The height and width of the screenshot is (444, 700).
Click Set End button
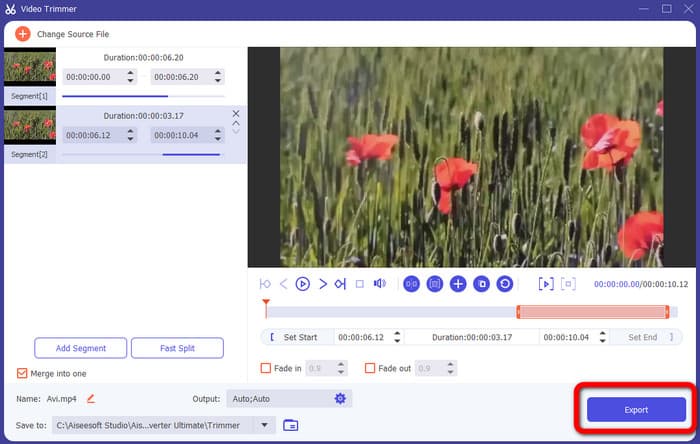pyautogui.click(x=647, y=337)
